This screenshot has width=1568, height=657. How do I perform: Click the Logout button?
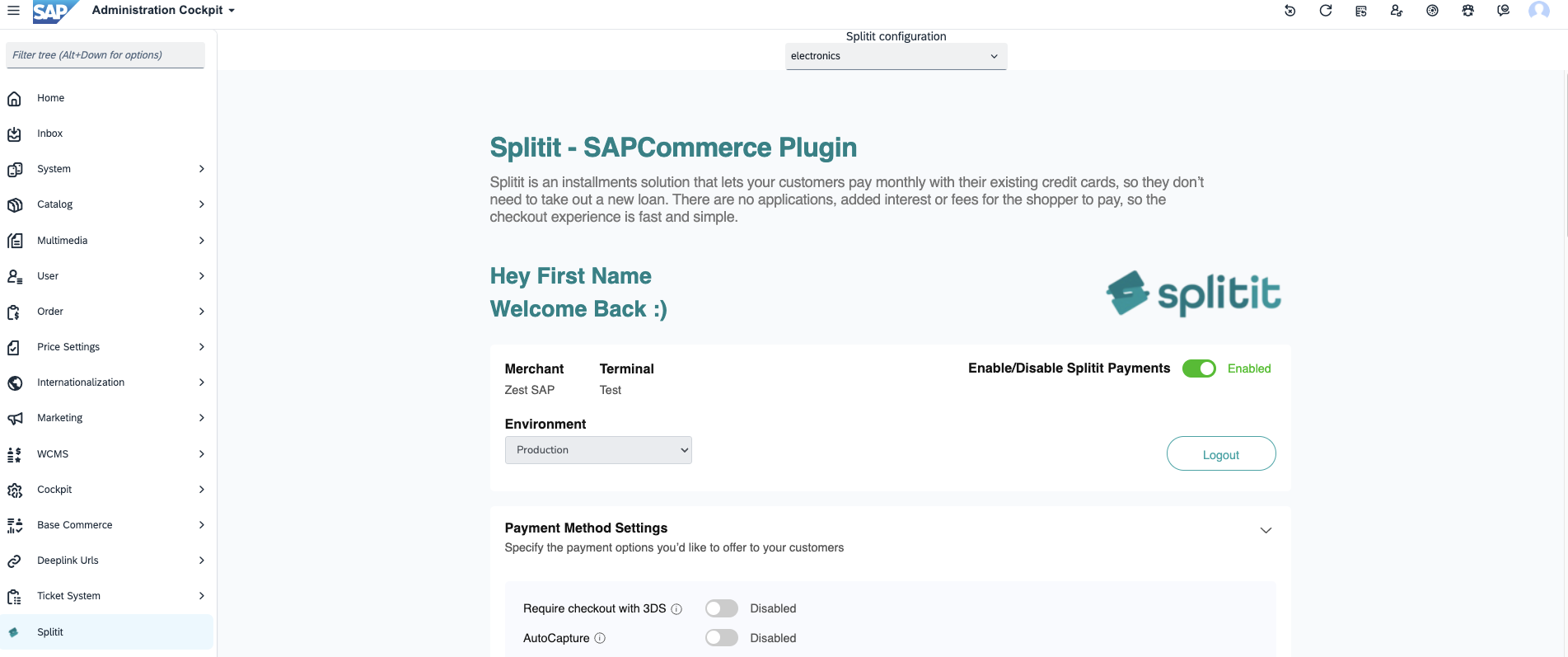tap(1221, 454)
